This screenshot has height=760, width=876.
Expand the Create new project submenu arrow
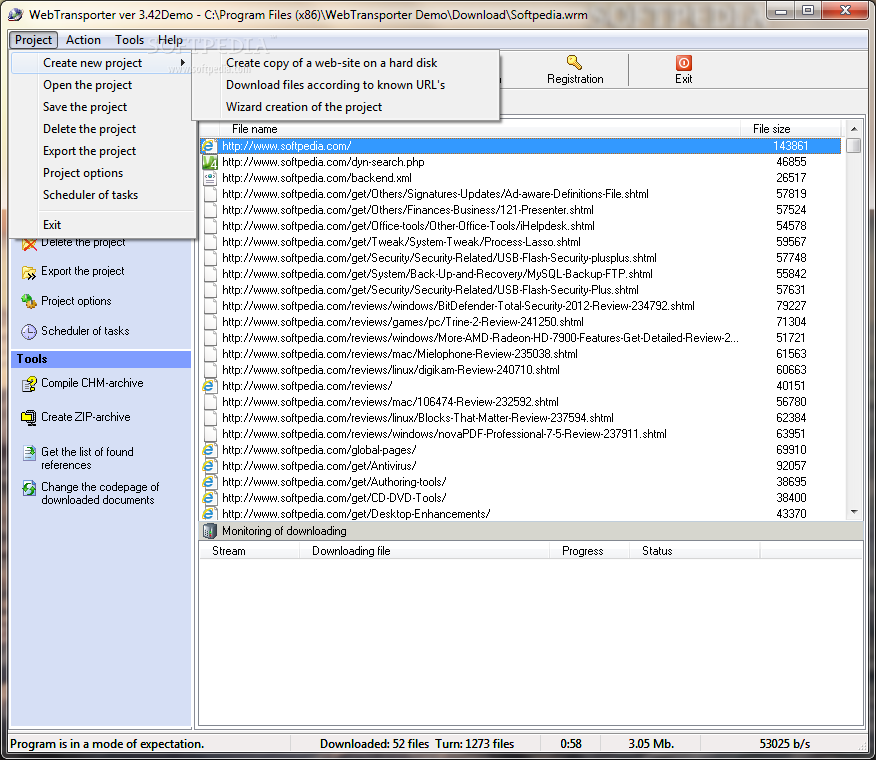[x=182, y=63]
